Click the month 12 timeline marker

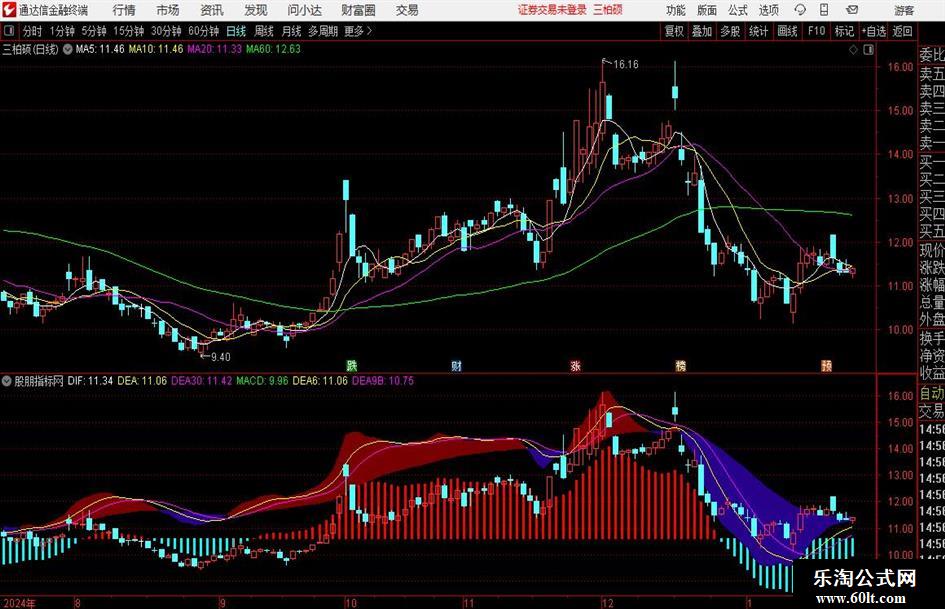click(x=607, y=602)
